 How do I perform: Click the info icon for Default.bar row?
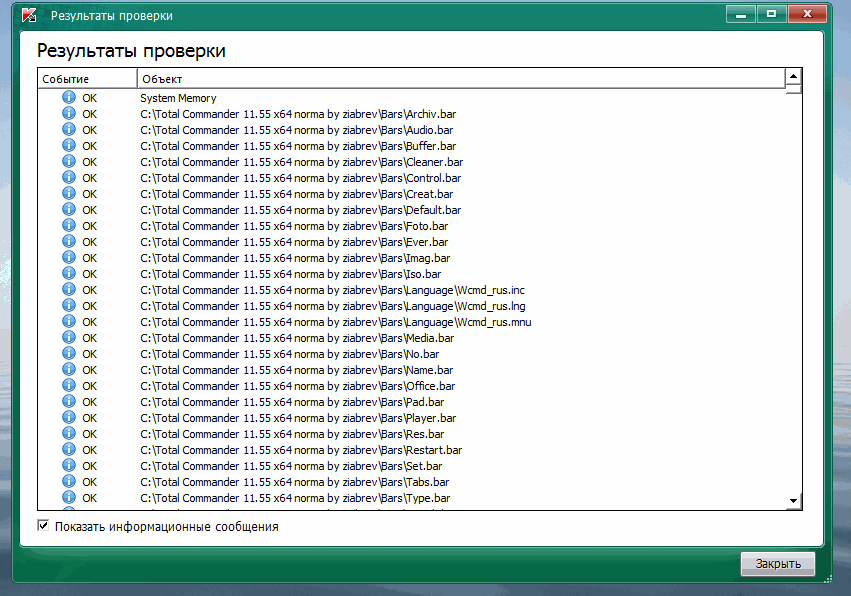tap(69, 210)
